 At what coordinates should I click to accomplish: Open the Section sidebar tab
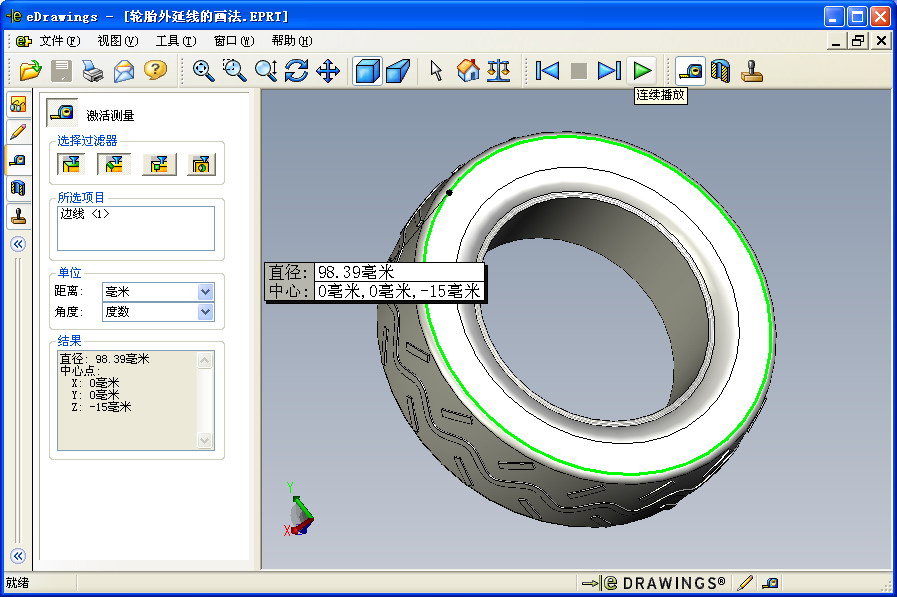click(x=18, y=188)
